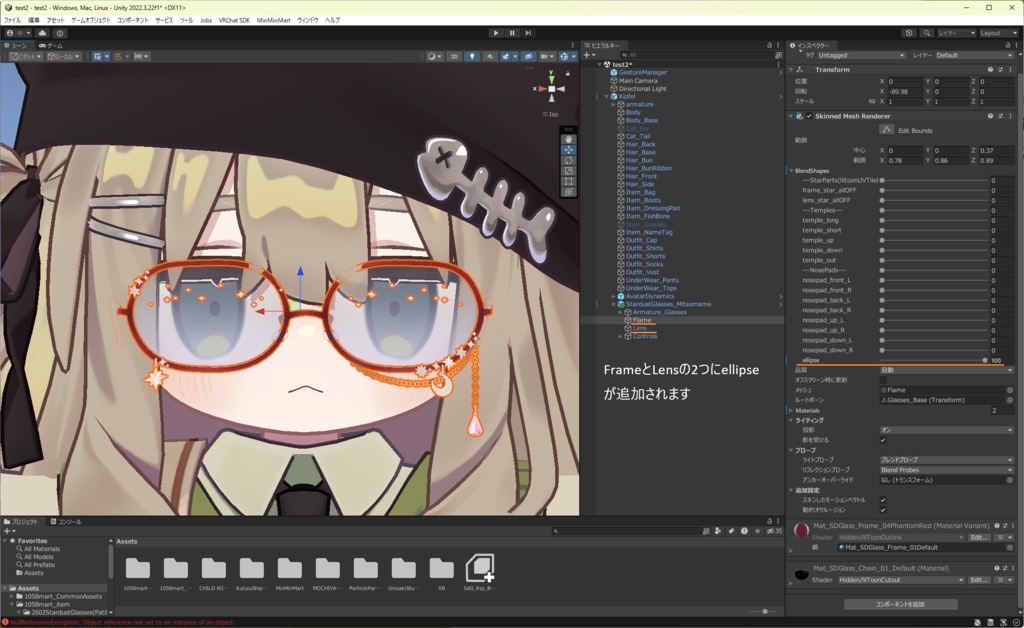Click the Edit Bounds button

pos(886,130)
